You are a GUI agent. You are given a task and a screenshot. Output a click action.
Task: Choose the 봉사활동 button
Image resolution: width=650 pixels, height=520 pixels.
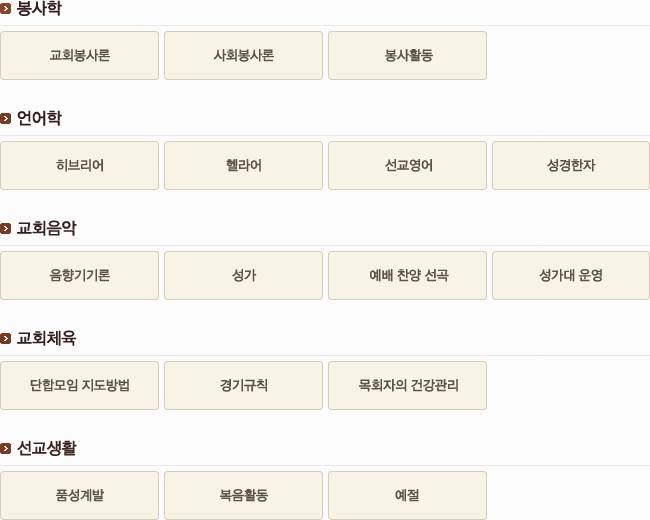(407, 56)
